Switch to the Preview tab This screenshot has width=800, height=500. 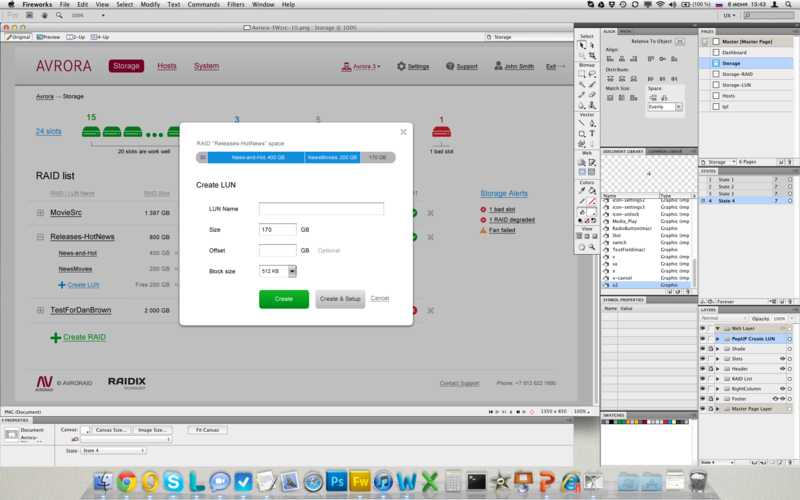(x=48, y=37)
